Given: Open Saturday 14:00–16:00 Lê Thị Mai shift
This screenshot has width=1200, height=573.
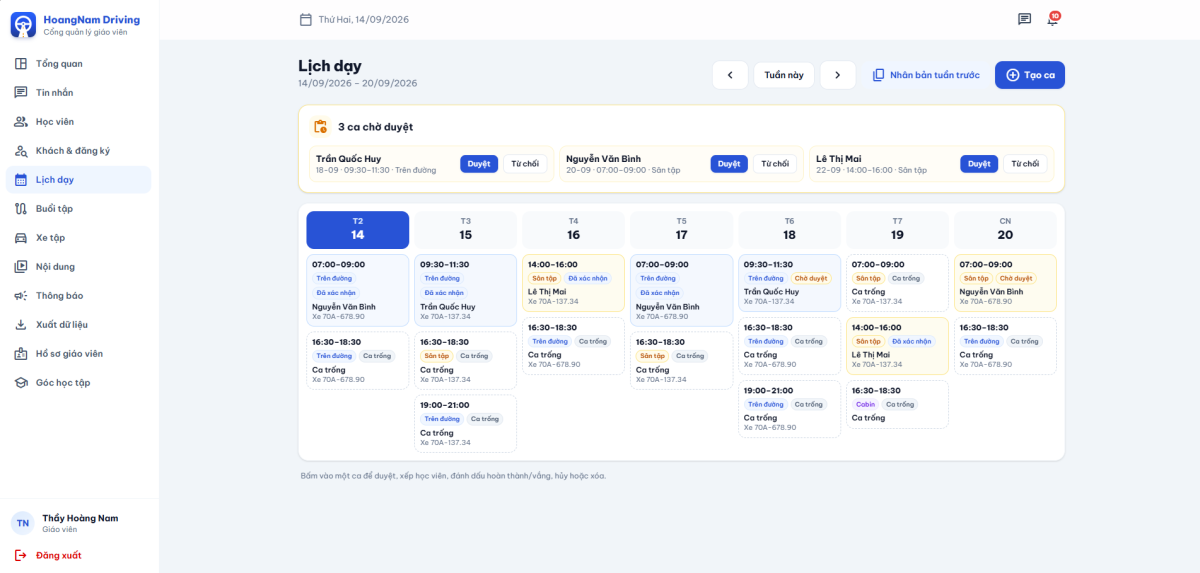Looking at the screenshot, I should [897, 346].
